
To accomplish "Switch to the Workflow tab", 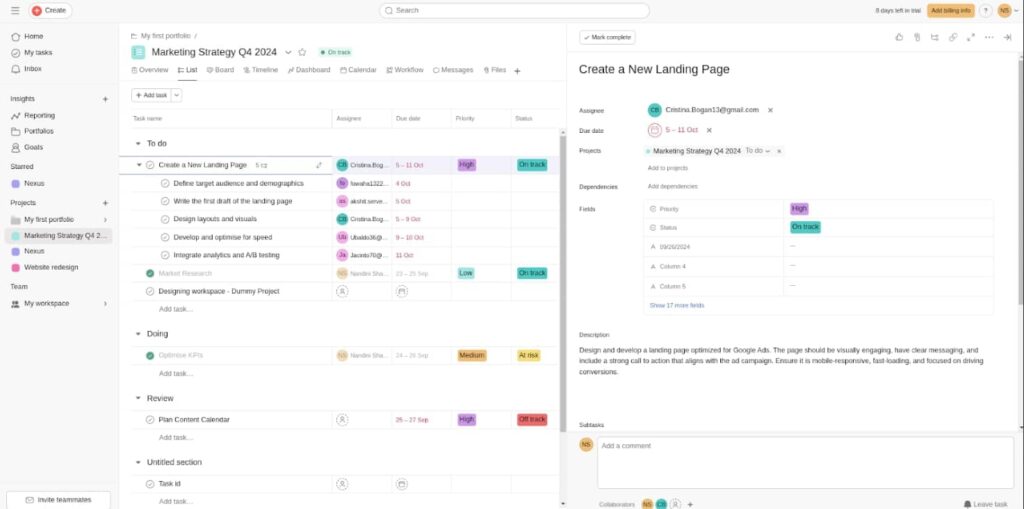I will coord(405,70).
